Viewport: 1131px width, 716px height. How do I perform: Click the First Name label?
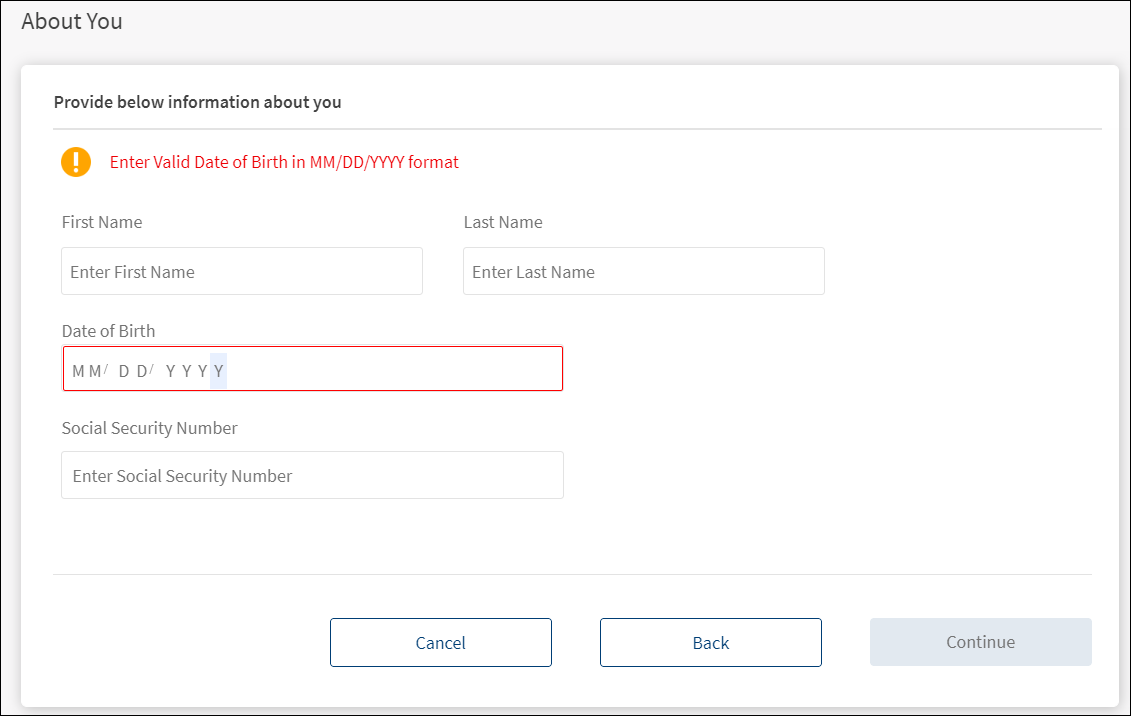pos(102,222)
